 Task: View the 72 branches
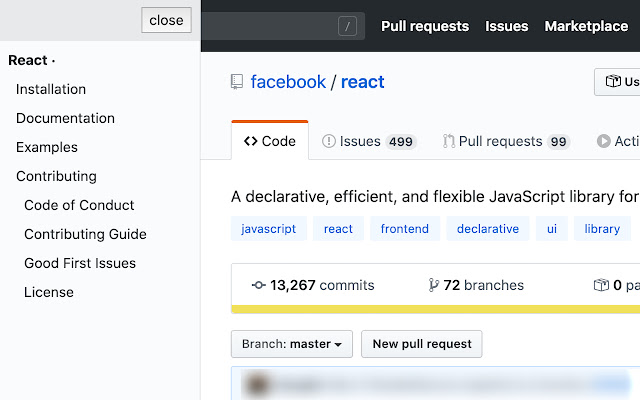pos(476,285)
